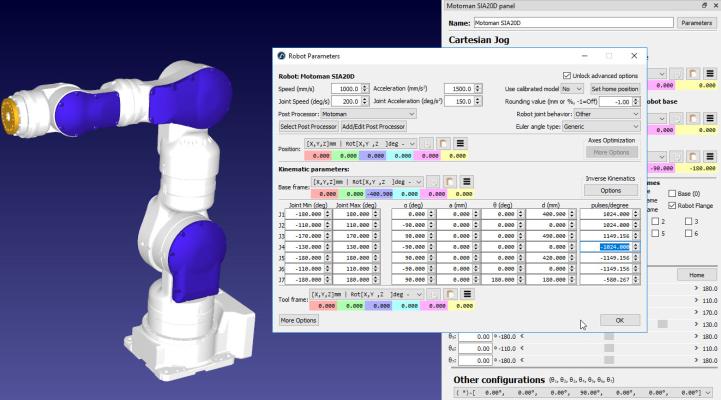This screenshot has width=721, height=400.
Task: Click the paste icon above the -90.000 value in the panel
Action: pyautogui.click(x=693, y=156)
